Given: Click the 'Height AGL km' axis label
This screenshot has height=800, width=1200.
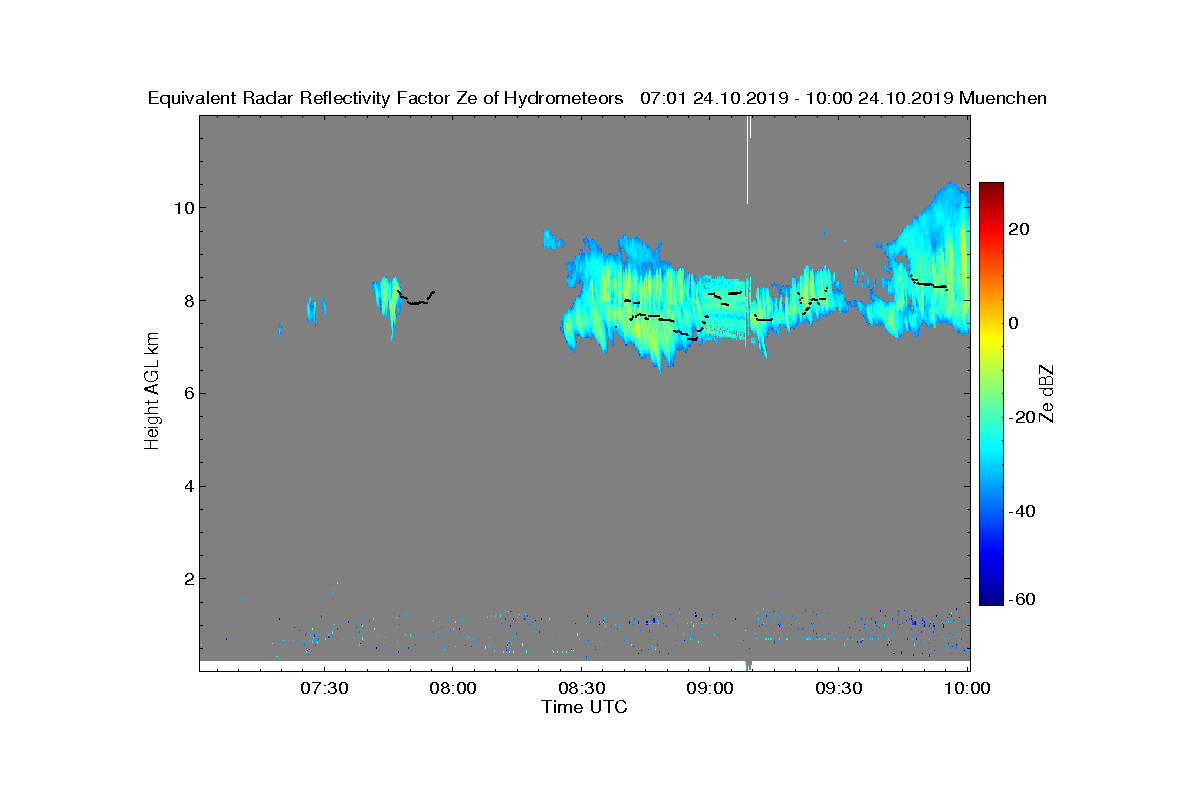Looking at the screenshot, I should pyautogui.click(x=152, y=393).
